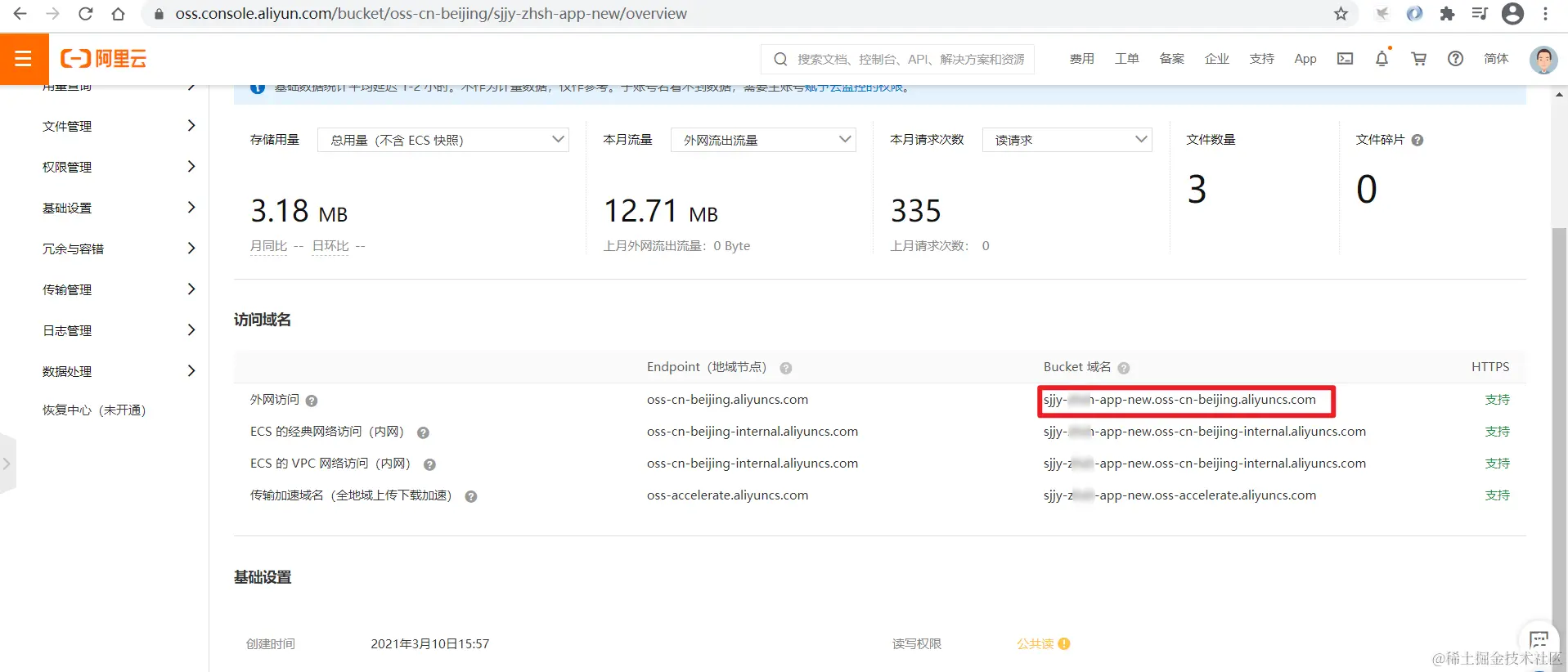Open the media control icon in browser toolbar
Screen dimensions: 1568x672
pyautogui.click(x=1480, y=14)
